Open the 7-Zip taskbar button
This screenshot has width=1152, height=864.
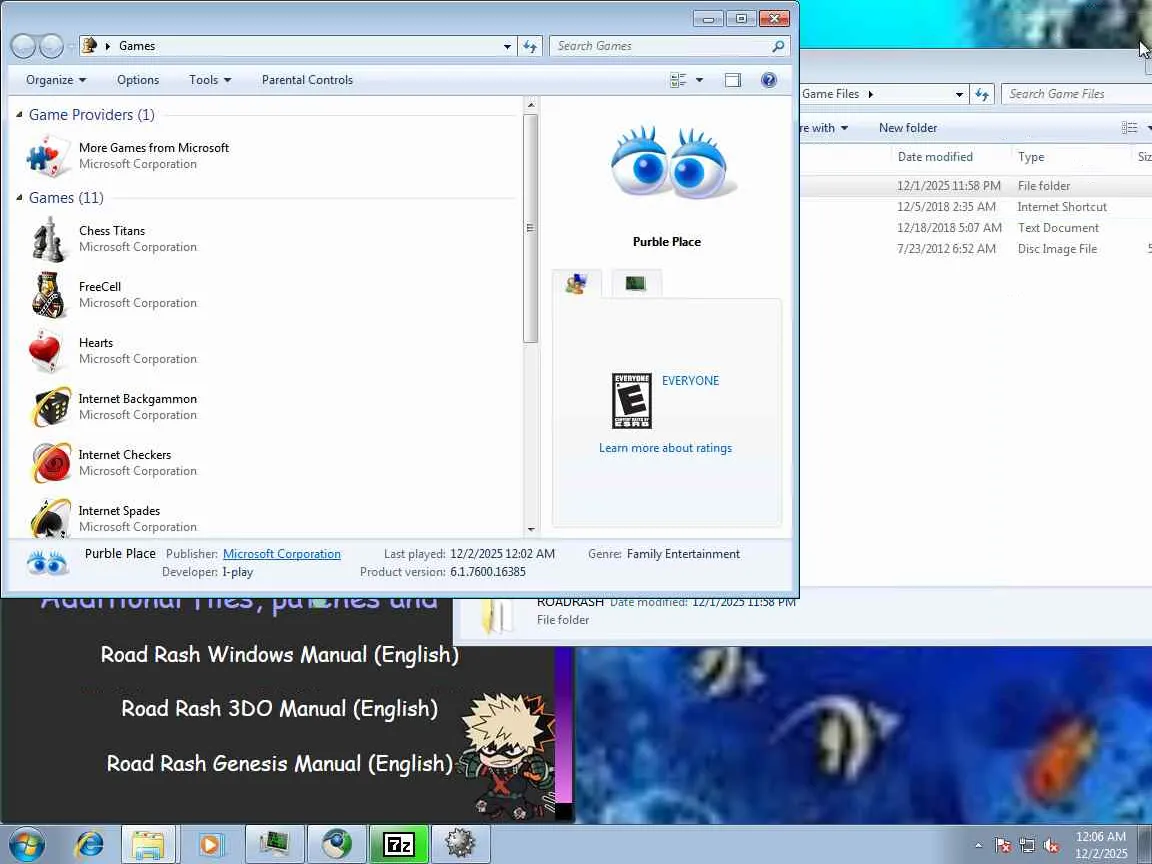pos(399,845)
